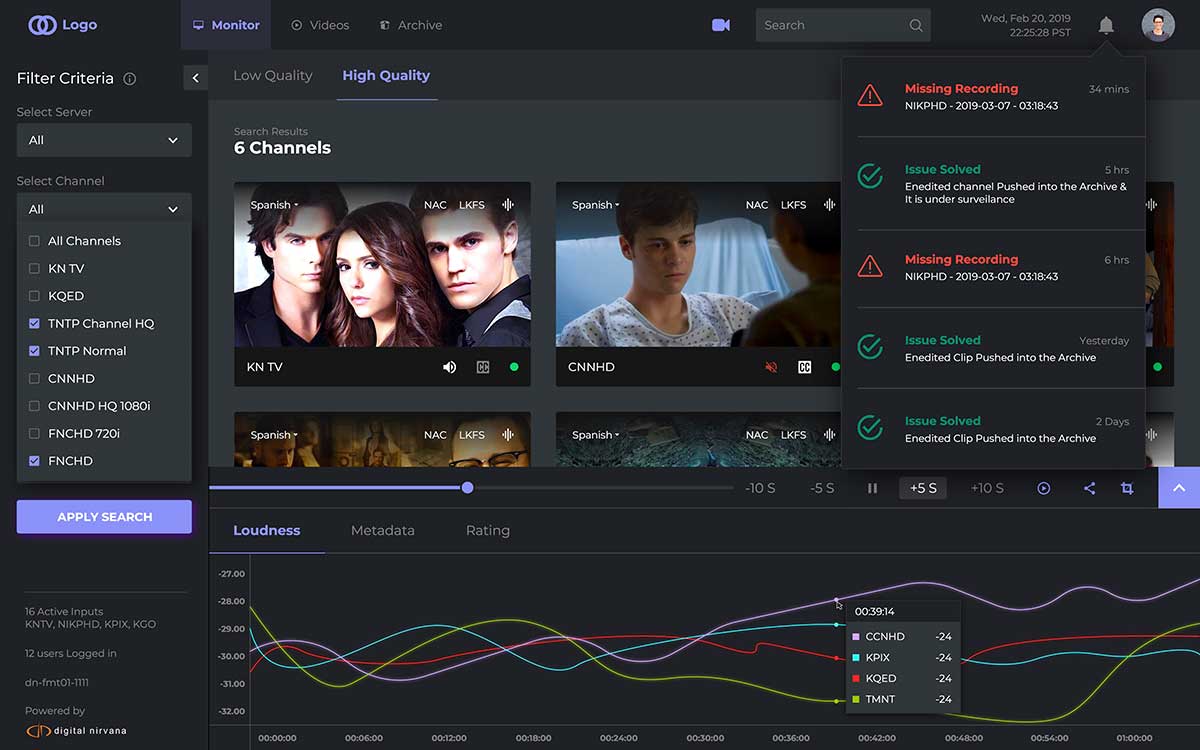Pause playback in timeline bar
Image resolution: width=1200 pixels, height=750 pixels.
pos(872,488)
